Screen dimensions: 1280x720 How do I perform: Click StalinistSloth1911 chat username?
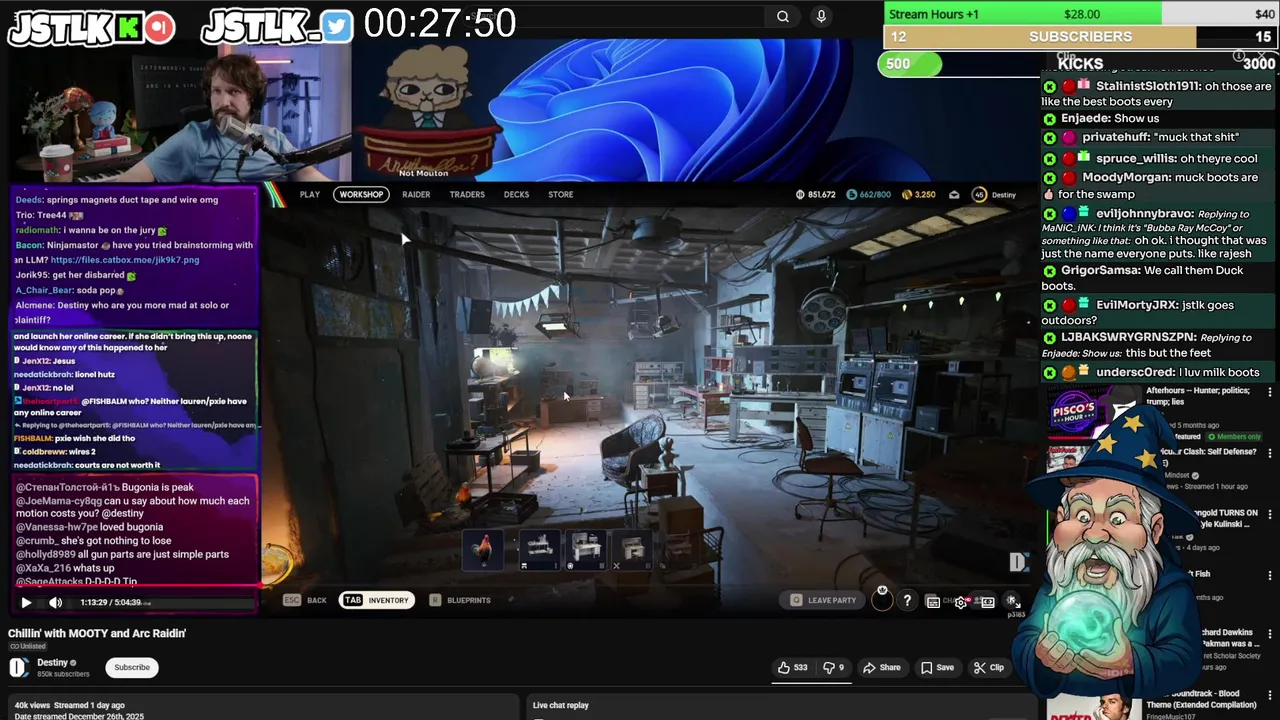1147,86
